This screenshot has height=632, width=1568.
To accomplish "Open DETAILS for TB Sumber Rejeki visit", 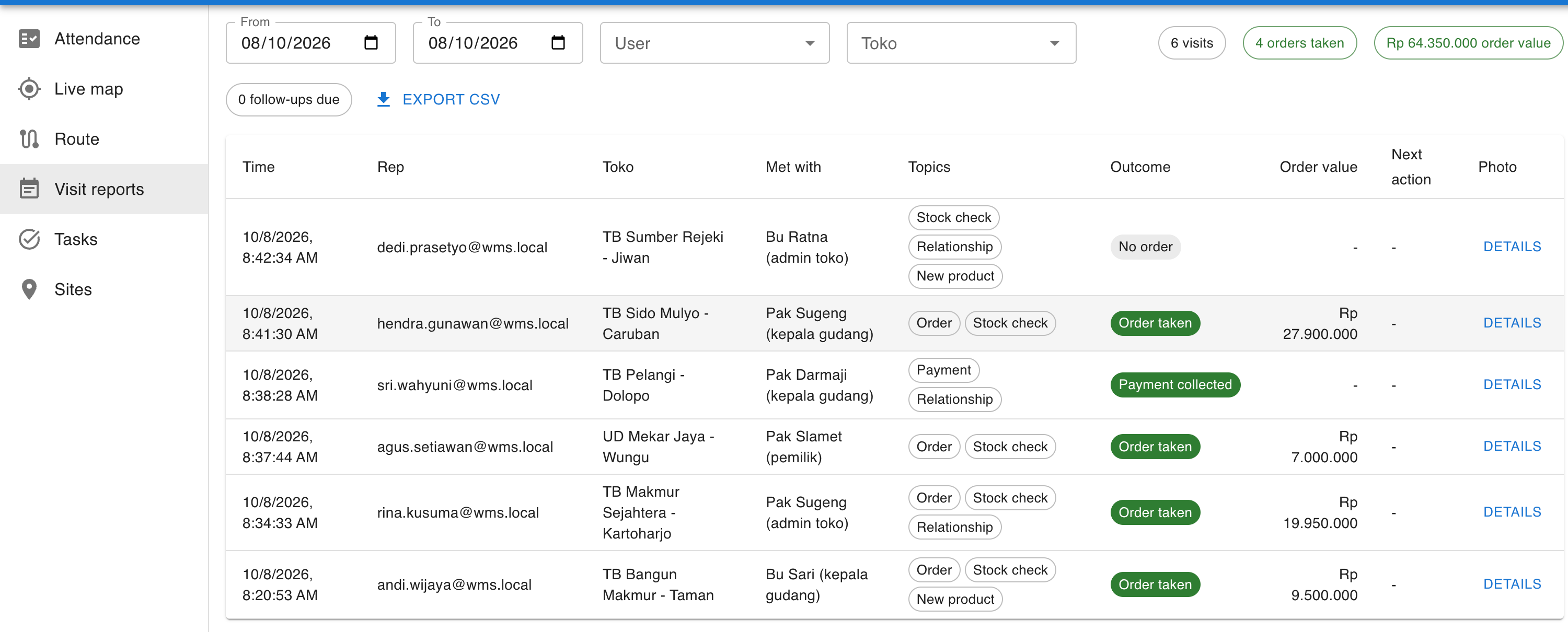I will (1512, 247).
